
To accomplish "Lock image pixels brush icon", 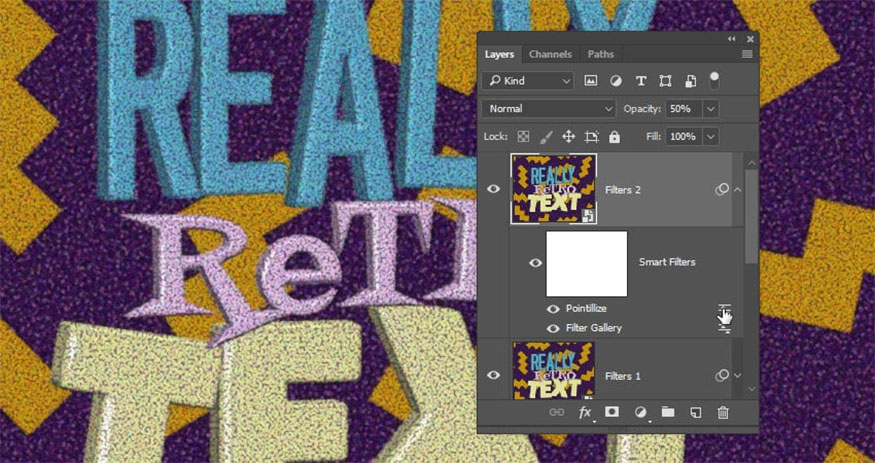I will [x=546, y=137].
